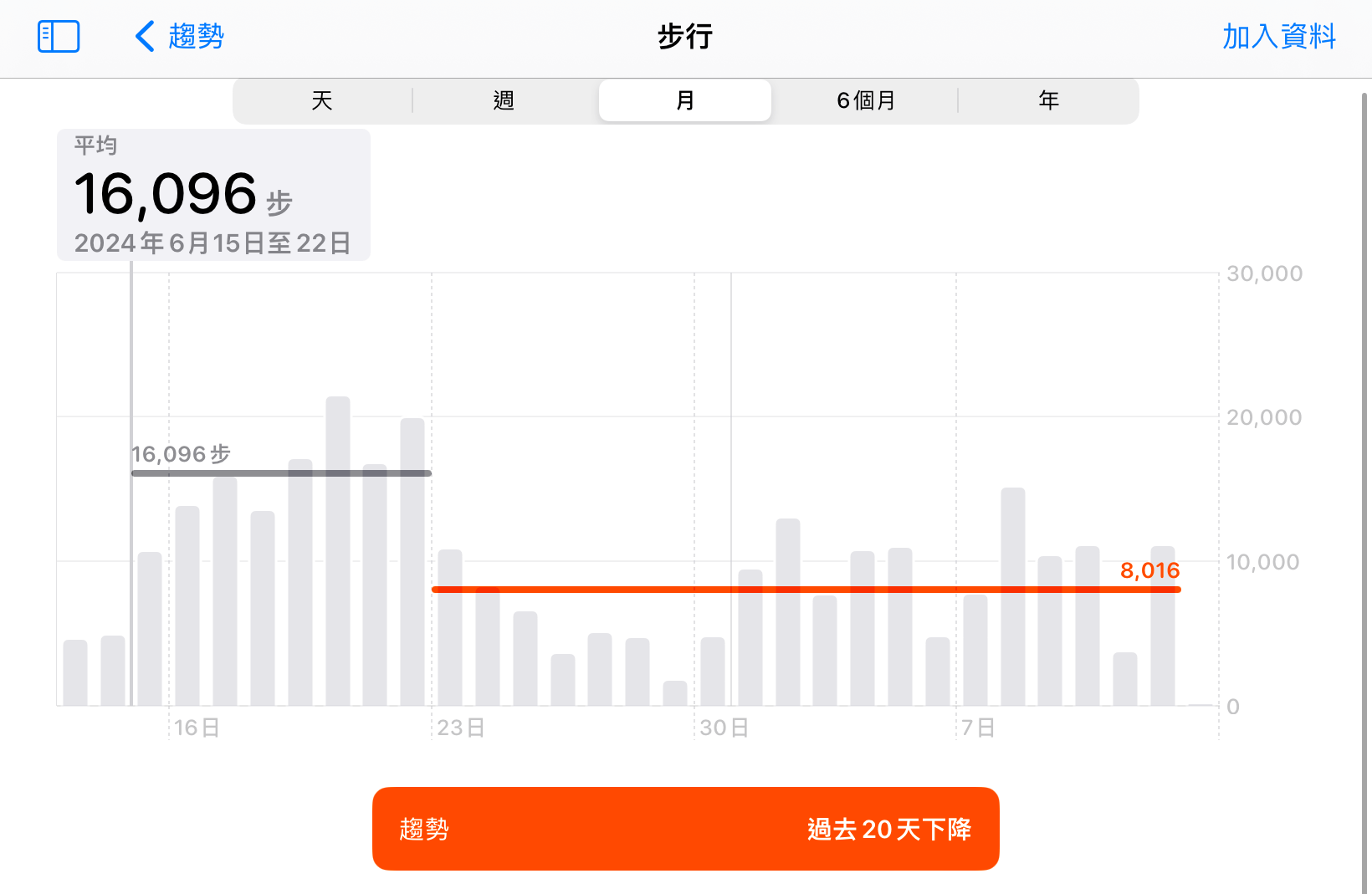This screenshot has width=1372, height=894.
Task: Switch to the 天 (day) tab
Action: [x=322, y=101]
